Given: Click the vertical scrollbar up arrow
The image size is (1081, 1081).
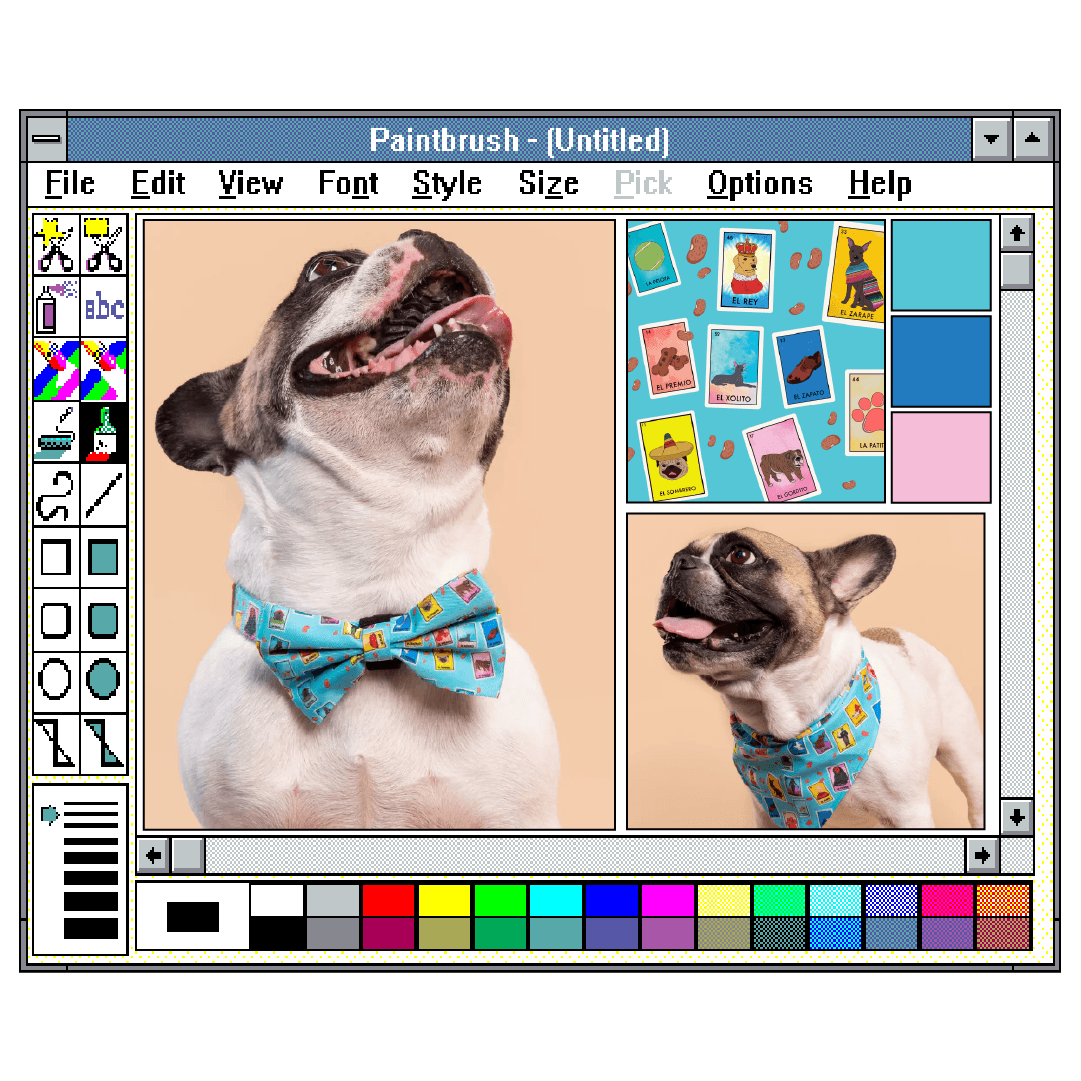Looking at the screenshot, I should click(1017, 234).
